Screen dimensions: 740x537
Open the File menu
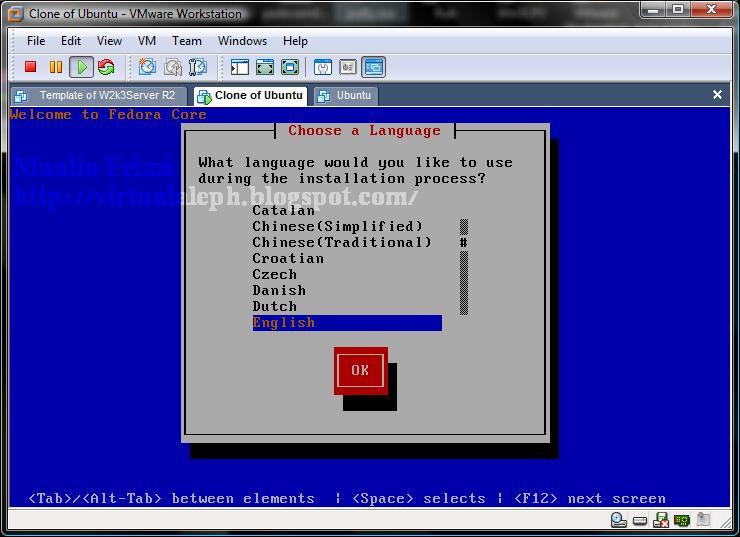click(x=36, y=41)
